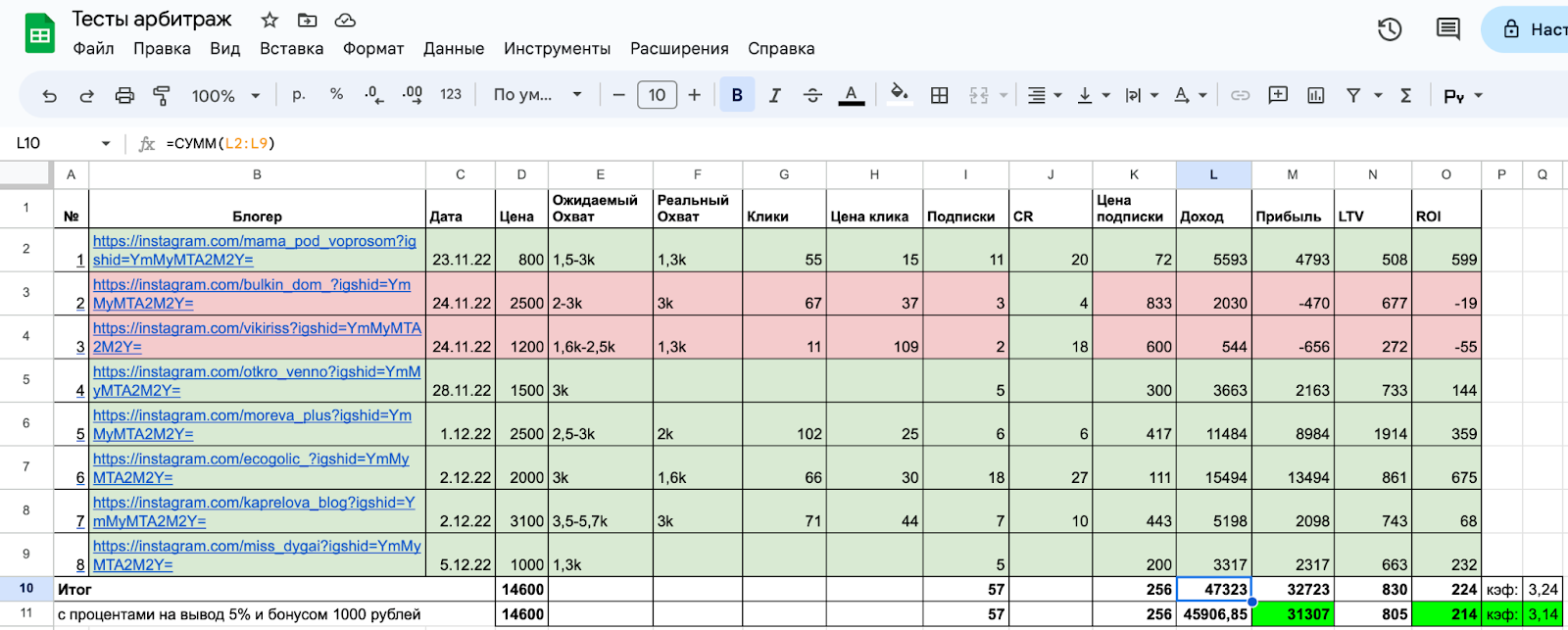1568x630 pixels.
Task: Open horizontal align dropdown
Action: click(1044, 95)
